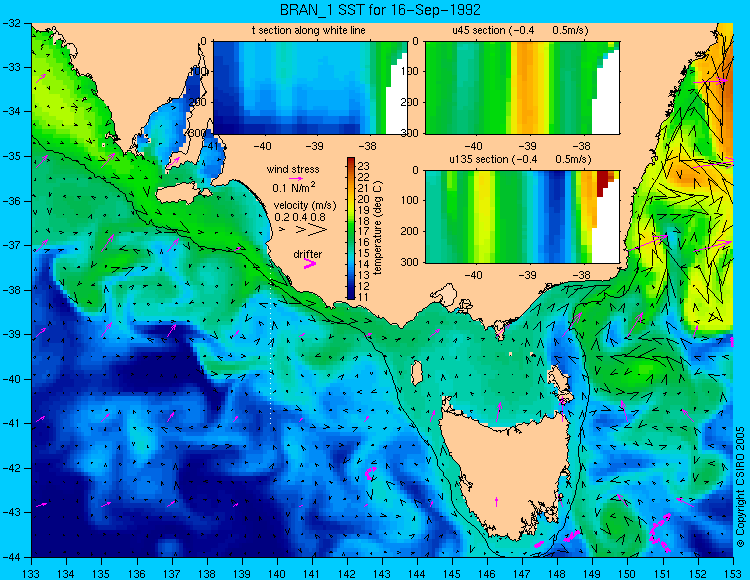The width and height of the screenshot is (750, 580).
Task: Click the "-41" latitude label on the left axis
Action: pos(11,424)
